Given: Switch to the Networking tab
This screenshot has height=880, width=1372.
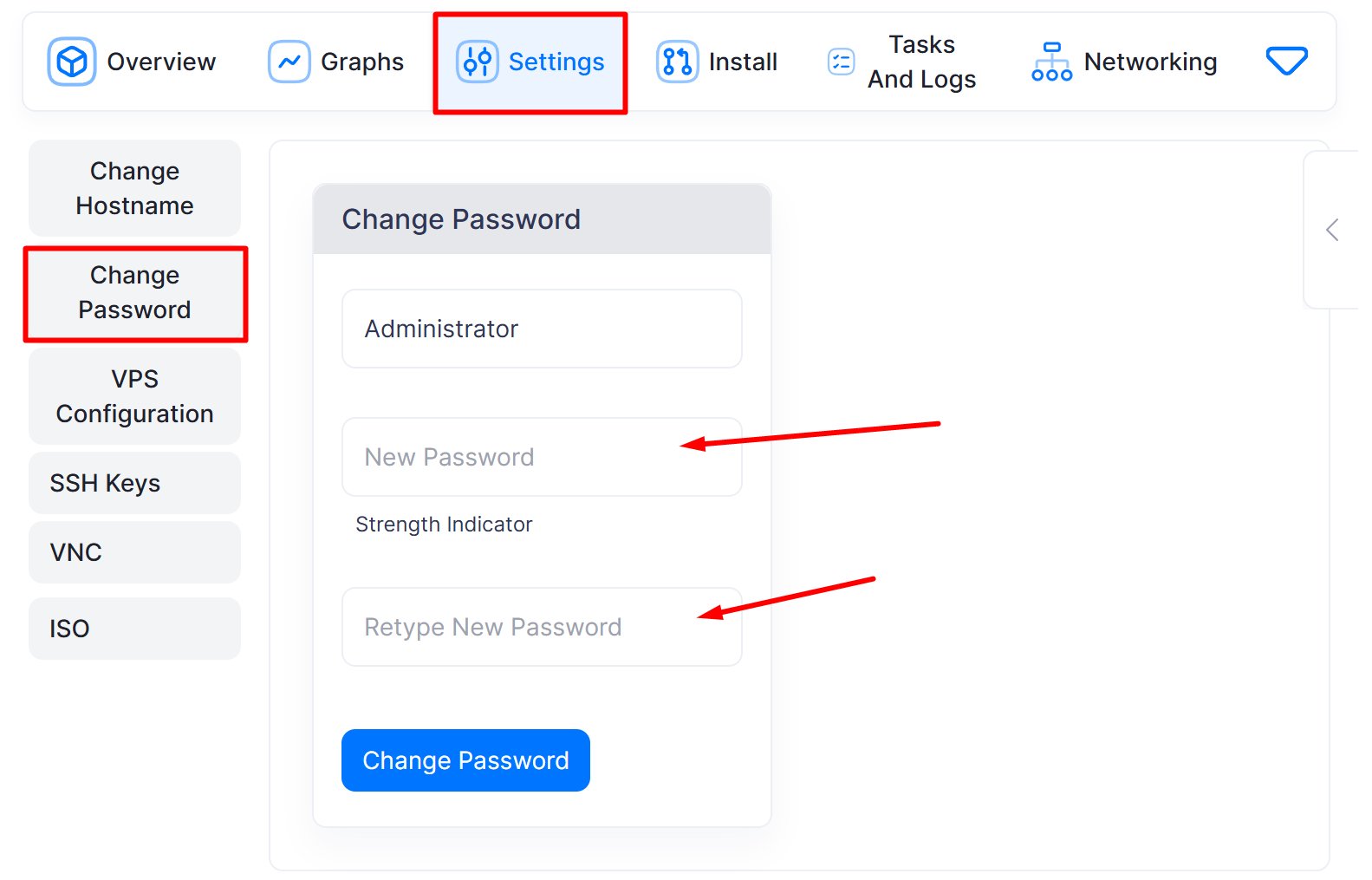Looking at the screenshot, I should (x=1150, y=62).
